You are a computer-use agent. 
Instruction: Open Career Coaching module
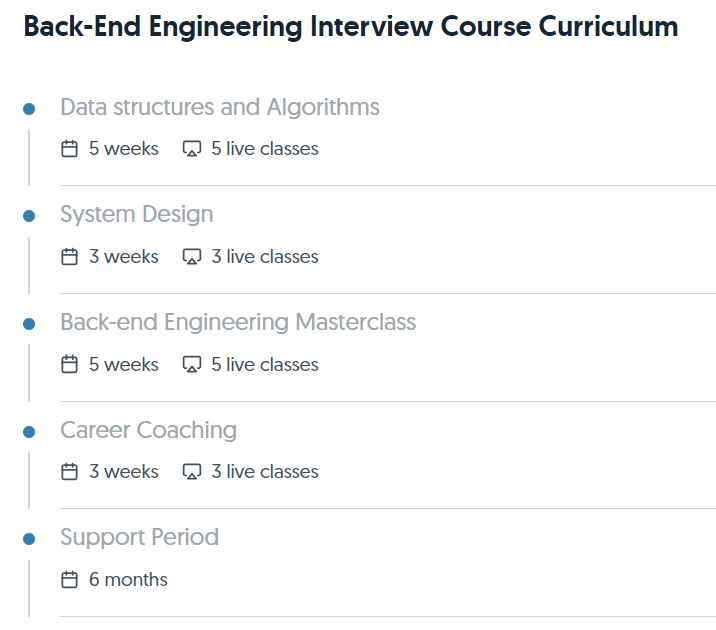(x=148, y=430)
